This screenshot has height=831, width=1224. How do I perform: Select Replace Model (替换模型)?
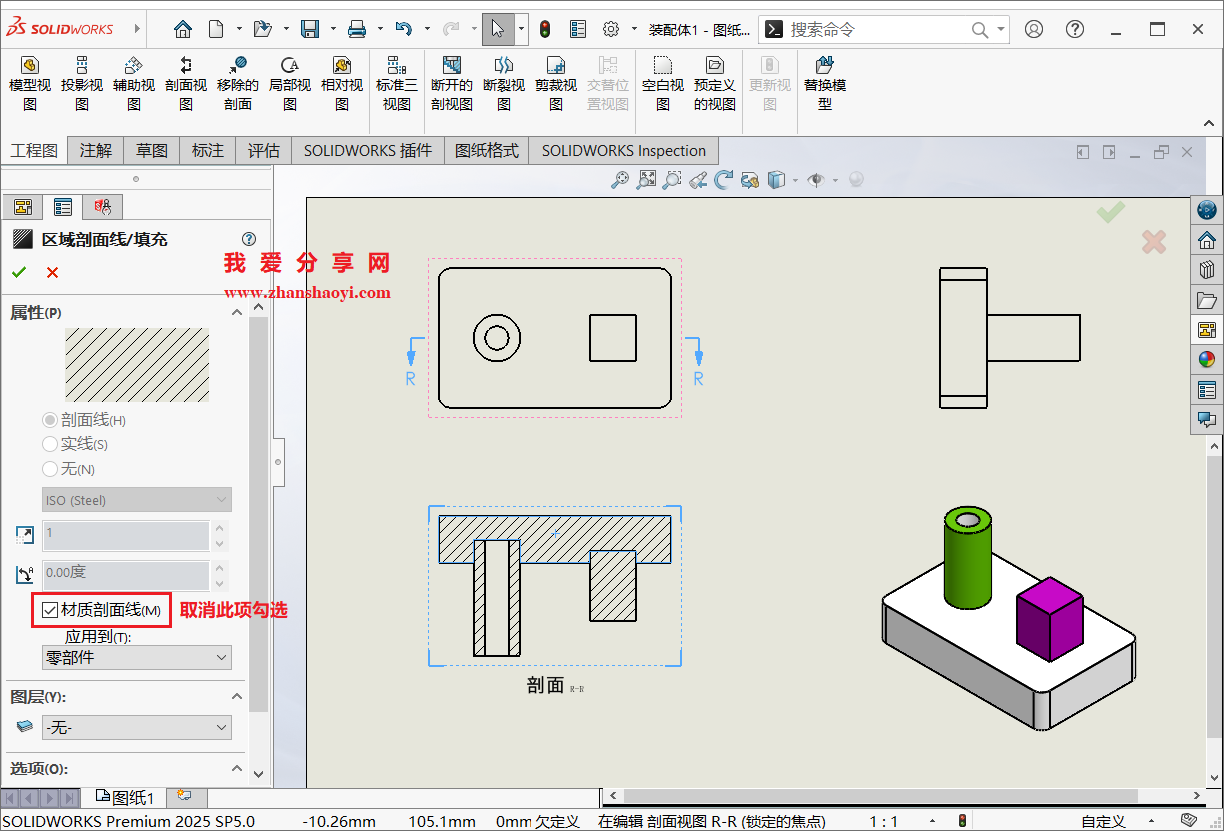click(x=825, y=83)
